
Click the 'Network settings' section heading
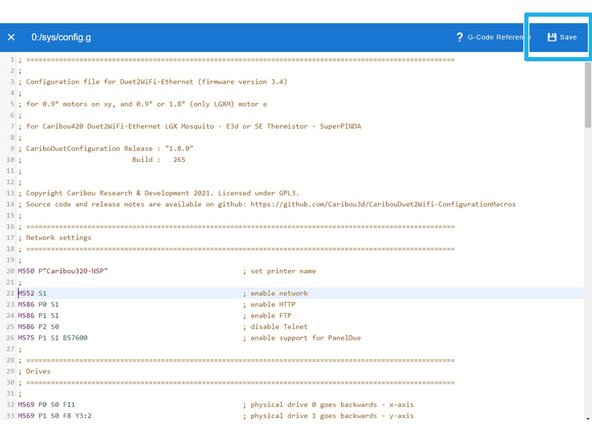[59, 237]
